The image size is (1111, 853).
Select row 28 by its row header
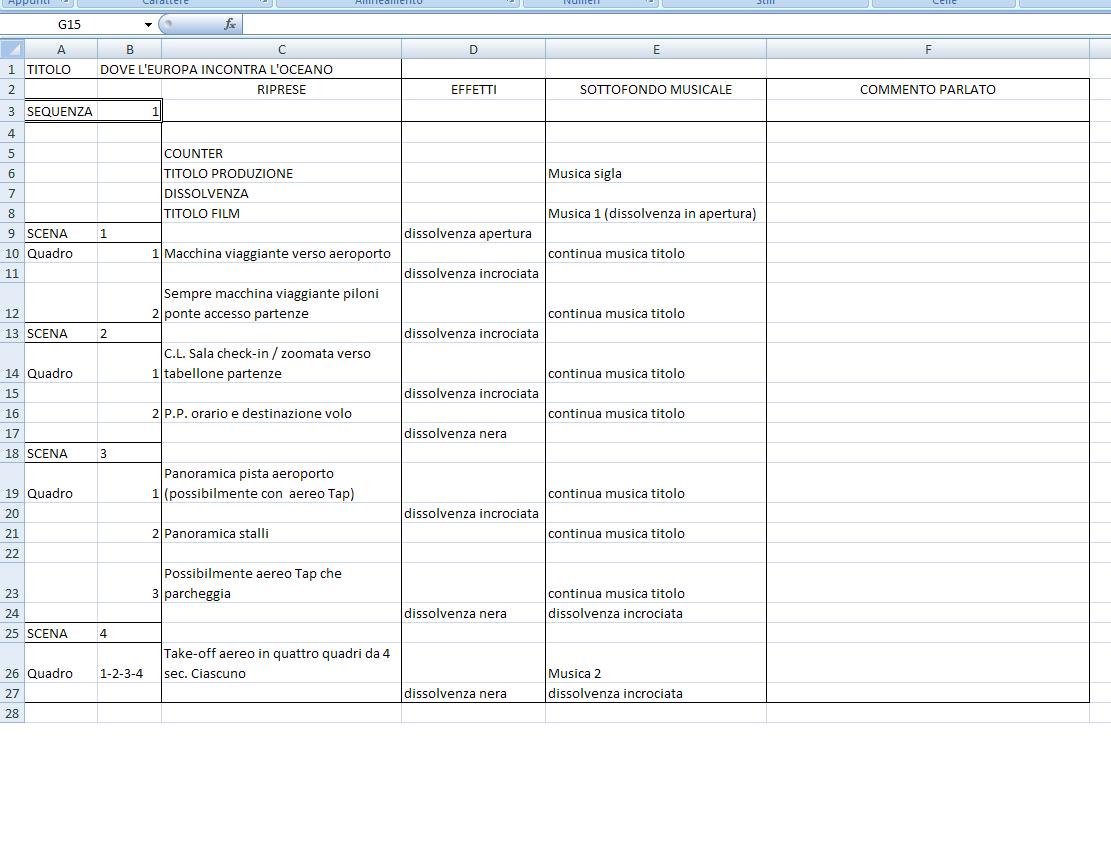point(12,713)
